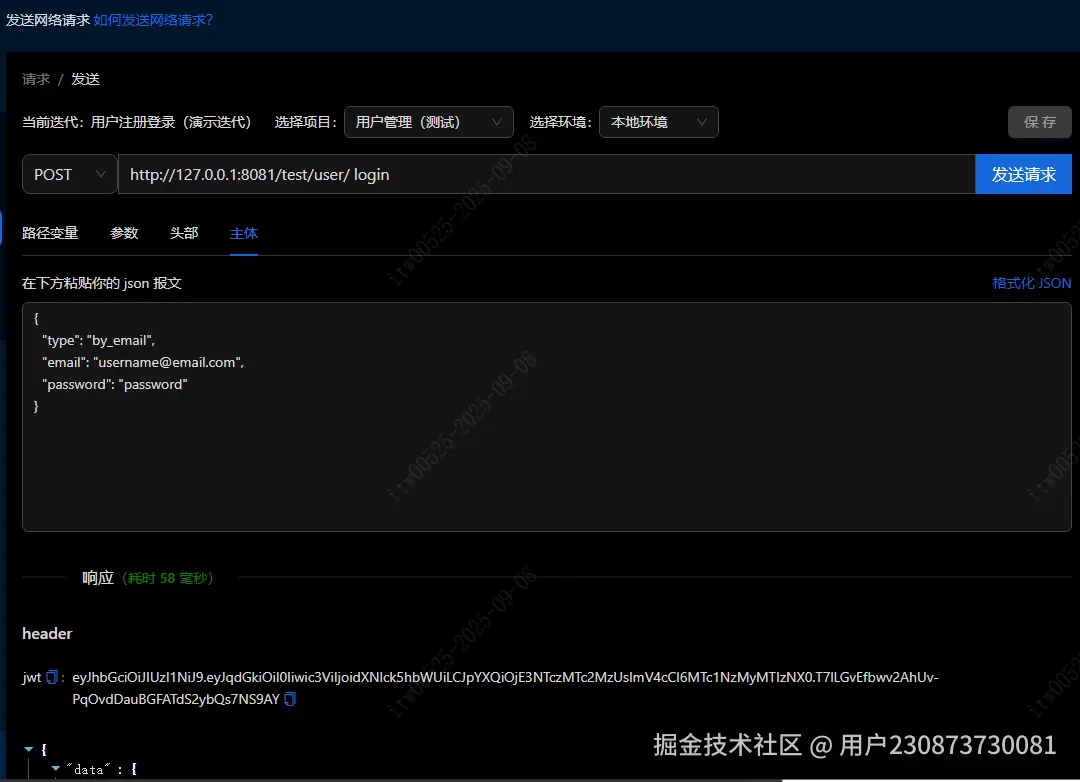Click the 耗时 58 毫秒 text
The width and height of the screenshot is (1080, 782).
(x=167, y=578)
